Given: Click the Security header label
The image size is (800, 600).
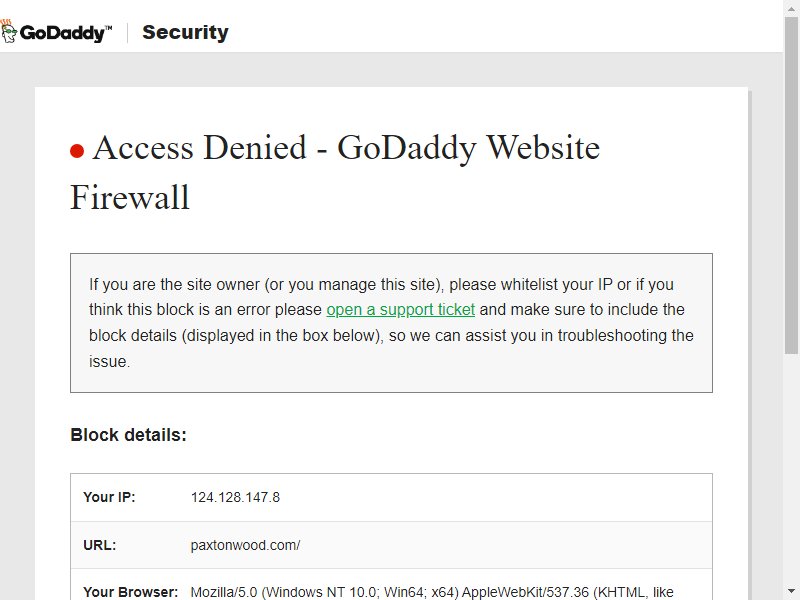Looking at the screenshot, I should pyautogui.click(x=185, y=32).
